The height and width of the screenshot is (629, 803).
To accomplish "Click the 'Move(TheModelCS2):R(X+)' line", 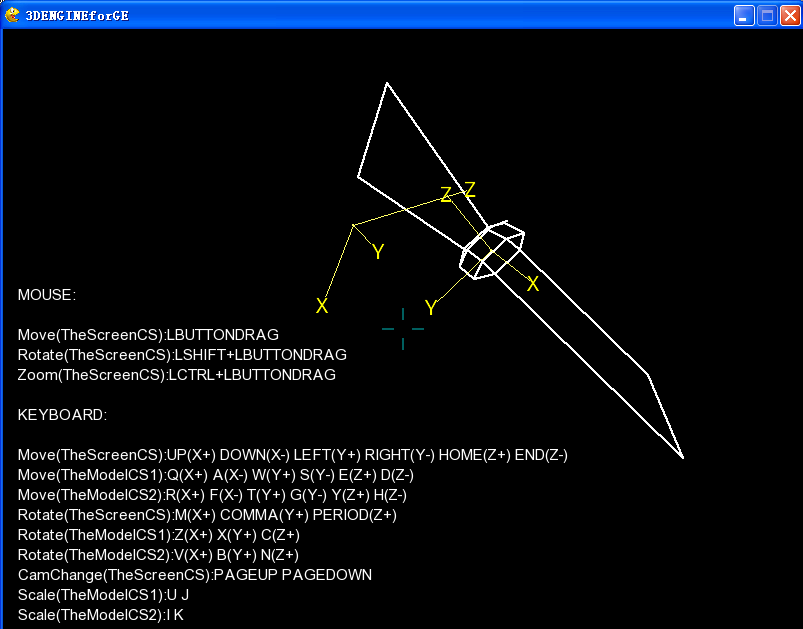I will [x=213, y=495].
